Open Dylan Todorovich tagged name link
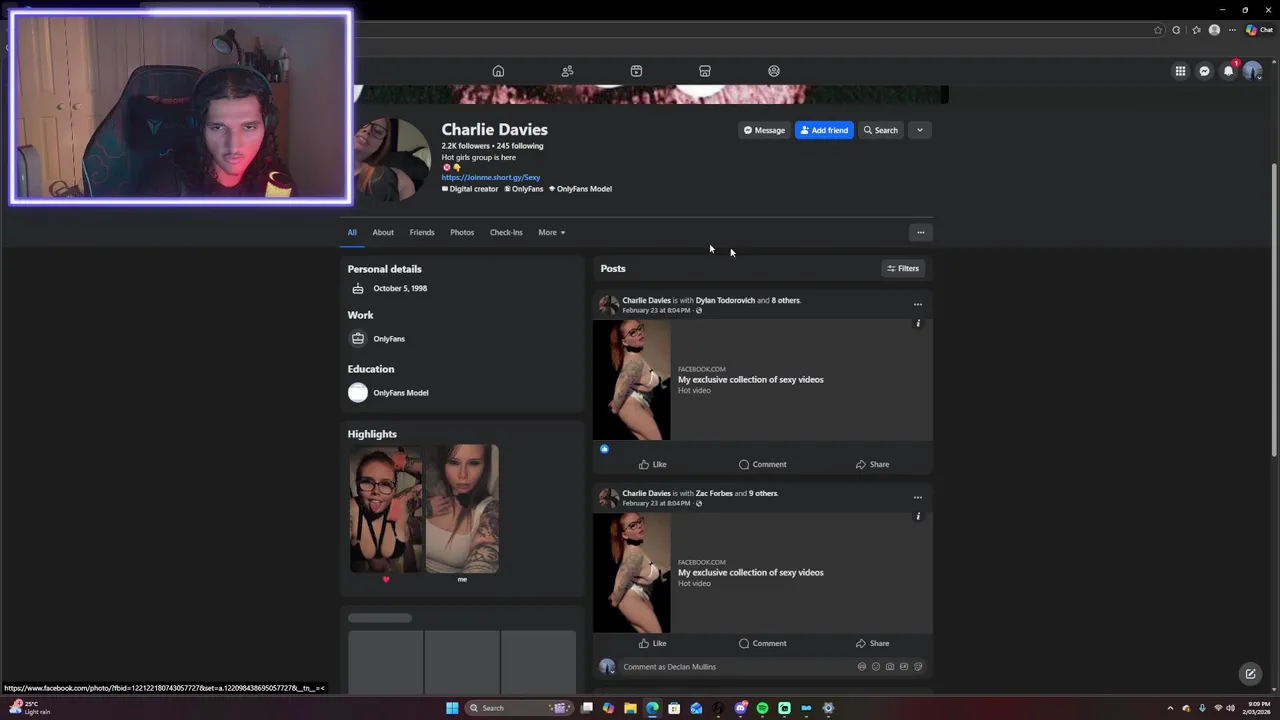The image size is (1280, 720). click(725, 300)
